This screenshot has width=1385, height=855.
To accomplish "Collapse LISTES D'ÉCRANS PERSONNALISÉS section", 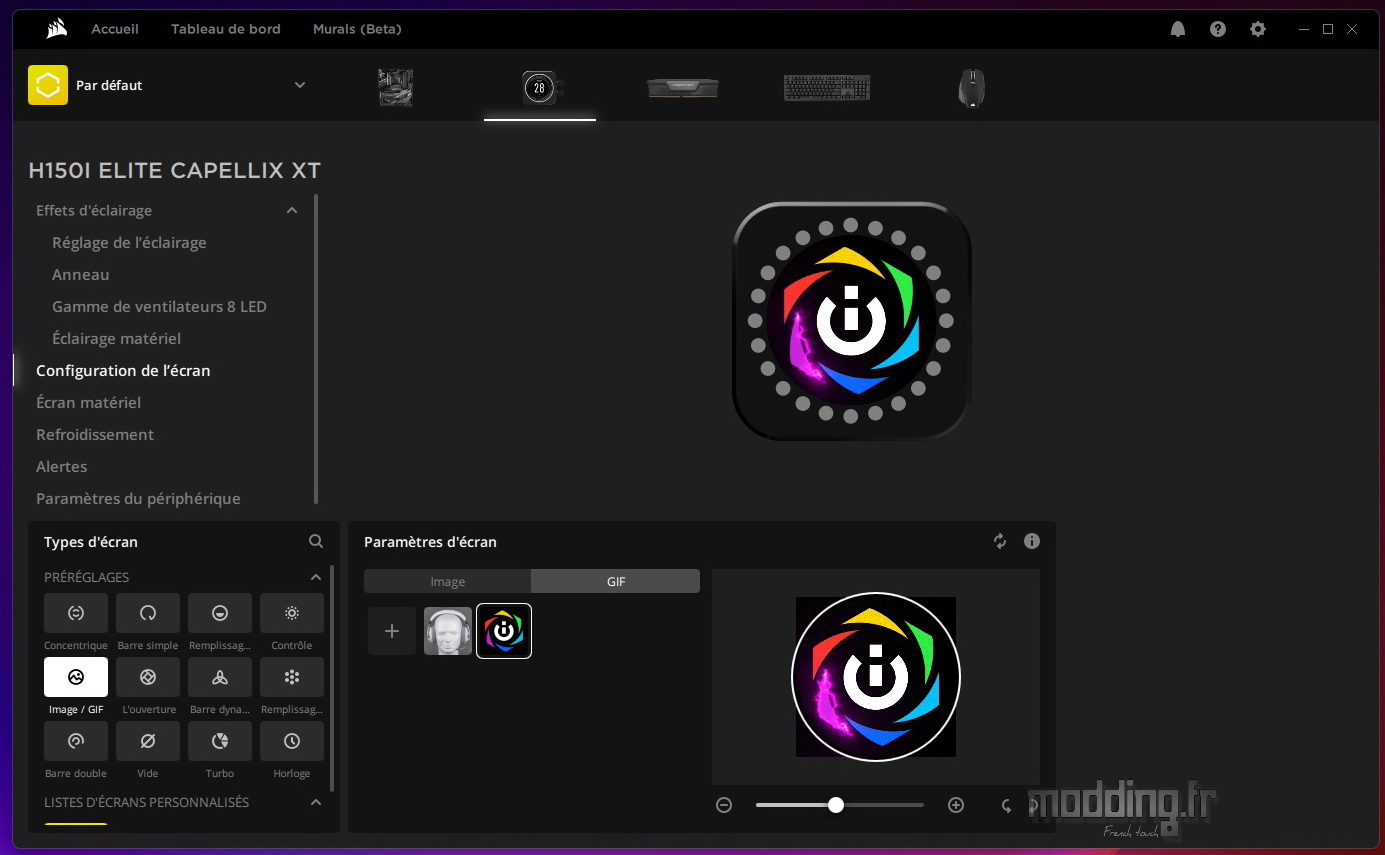I will [316, 802].
